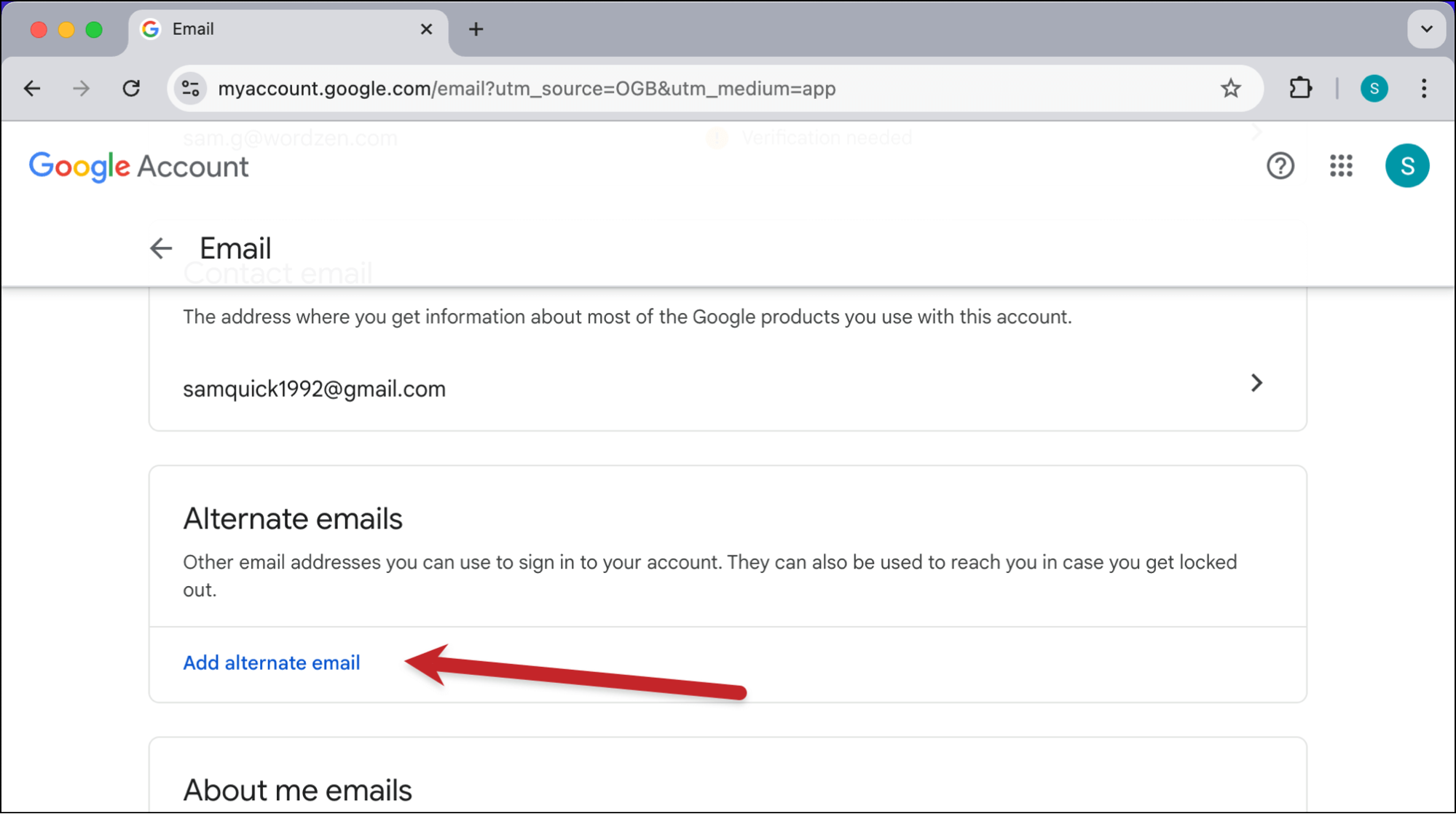Open the Extensions puzzle icon
Image resolution: width=1456 pixels, height=814 pixels.
coord(1300,89)
